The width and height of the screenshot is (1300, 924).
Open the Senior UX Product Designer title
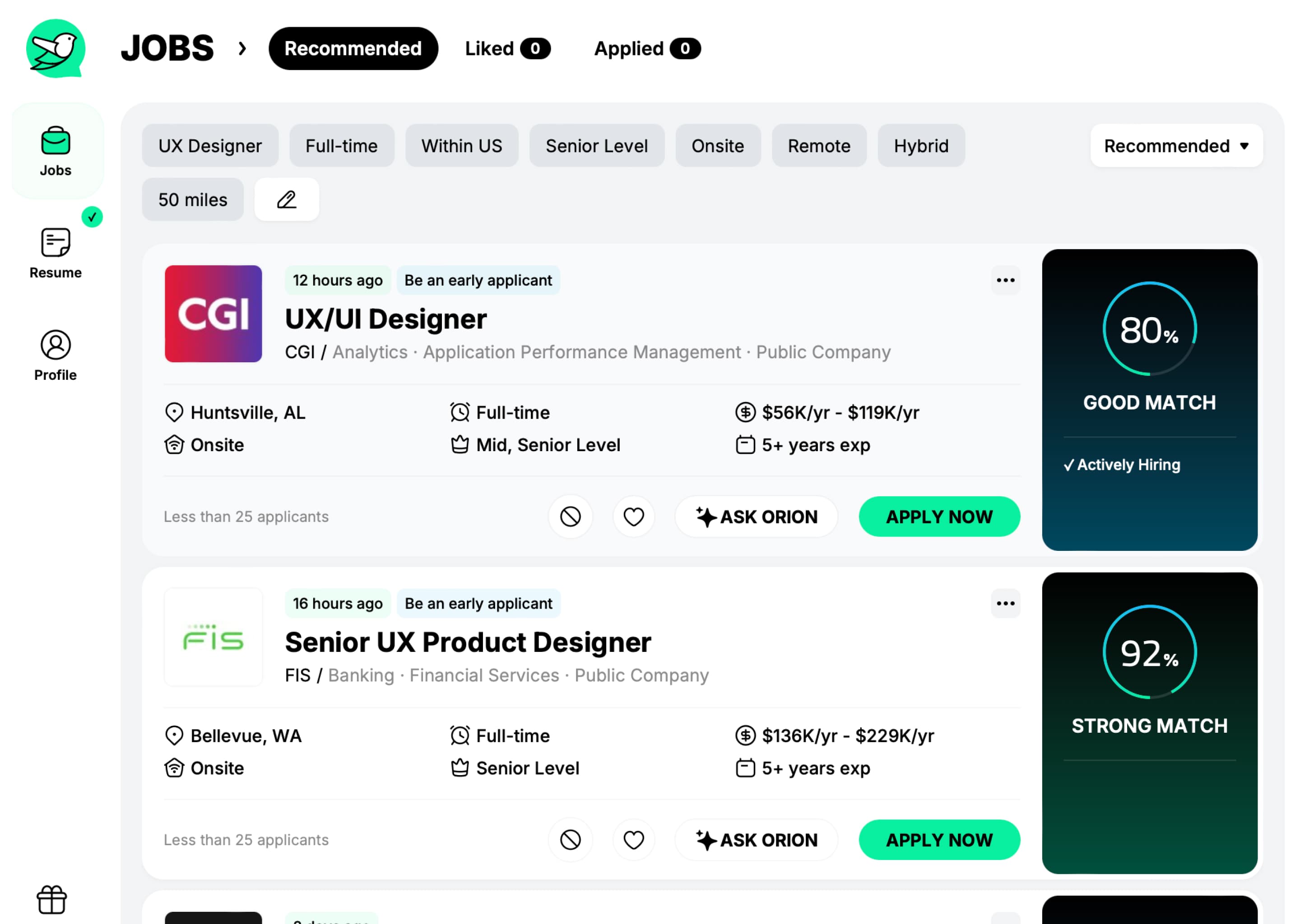click(468, 642)
